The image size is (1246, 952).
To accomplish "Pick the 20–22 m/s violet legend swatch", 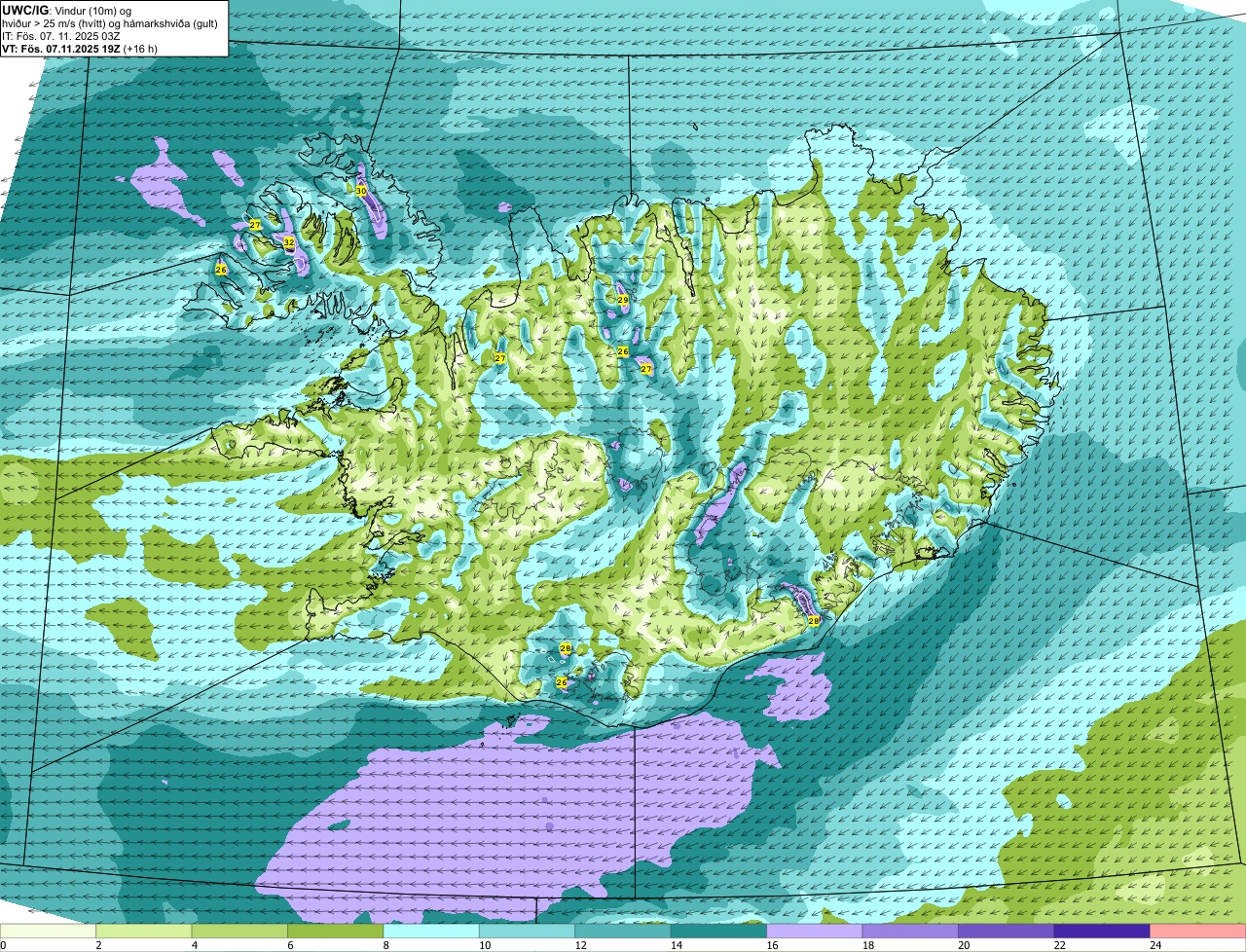I will pyautogui.click(x=1008, y=931).
